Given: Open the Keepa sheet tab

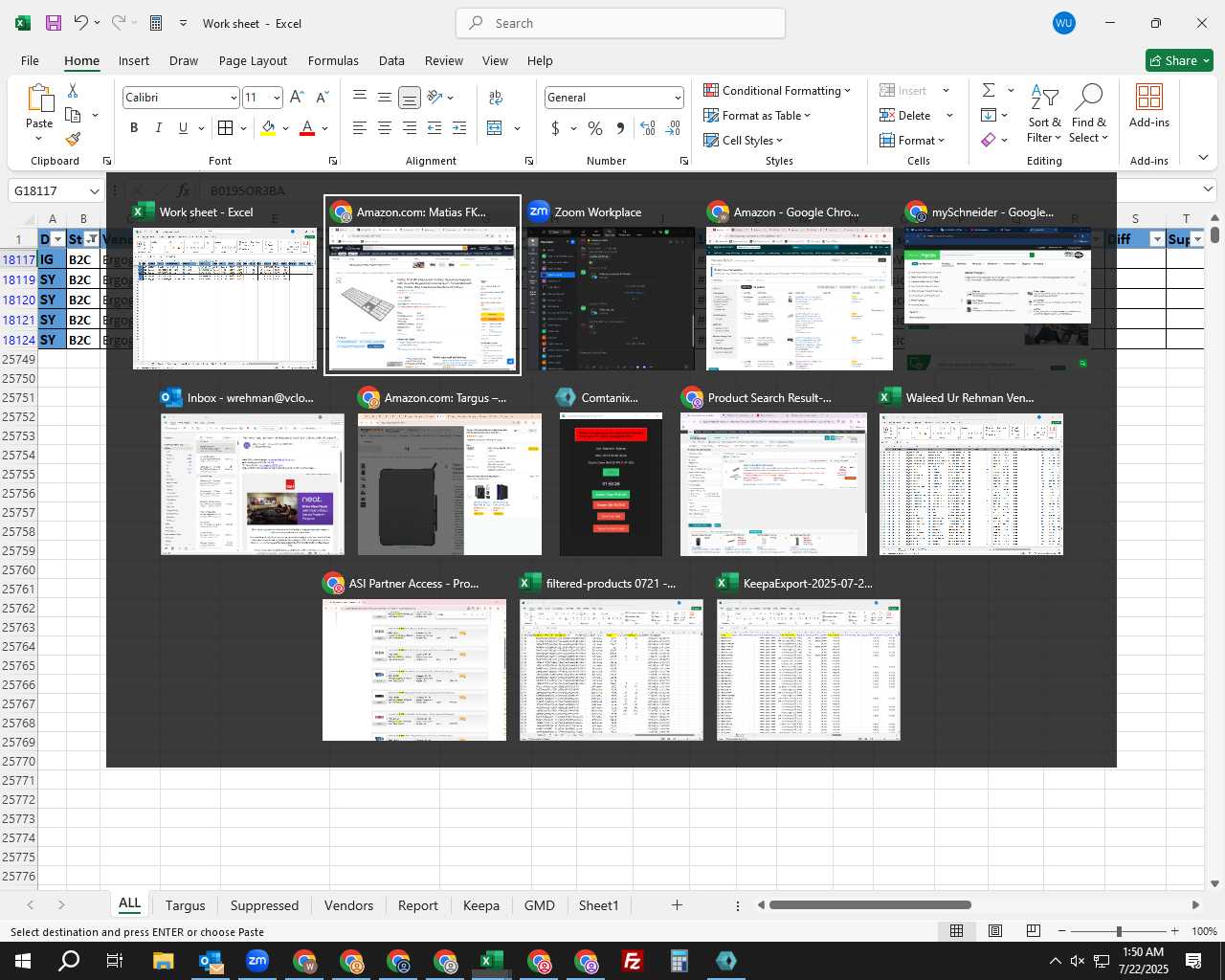Looking at the screenshot, I should point(481,905).
